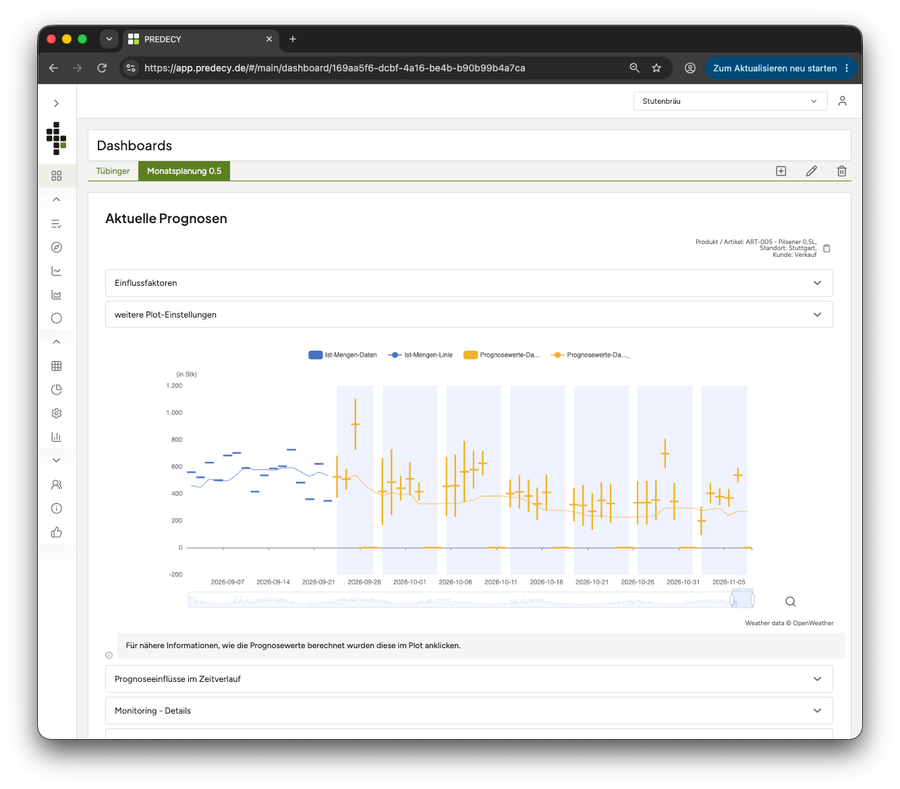Select the empty circle icon in sidebar

pyautogui.click(x=56, y=318)
